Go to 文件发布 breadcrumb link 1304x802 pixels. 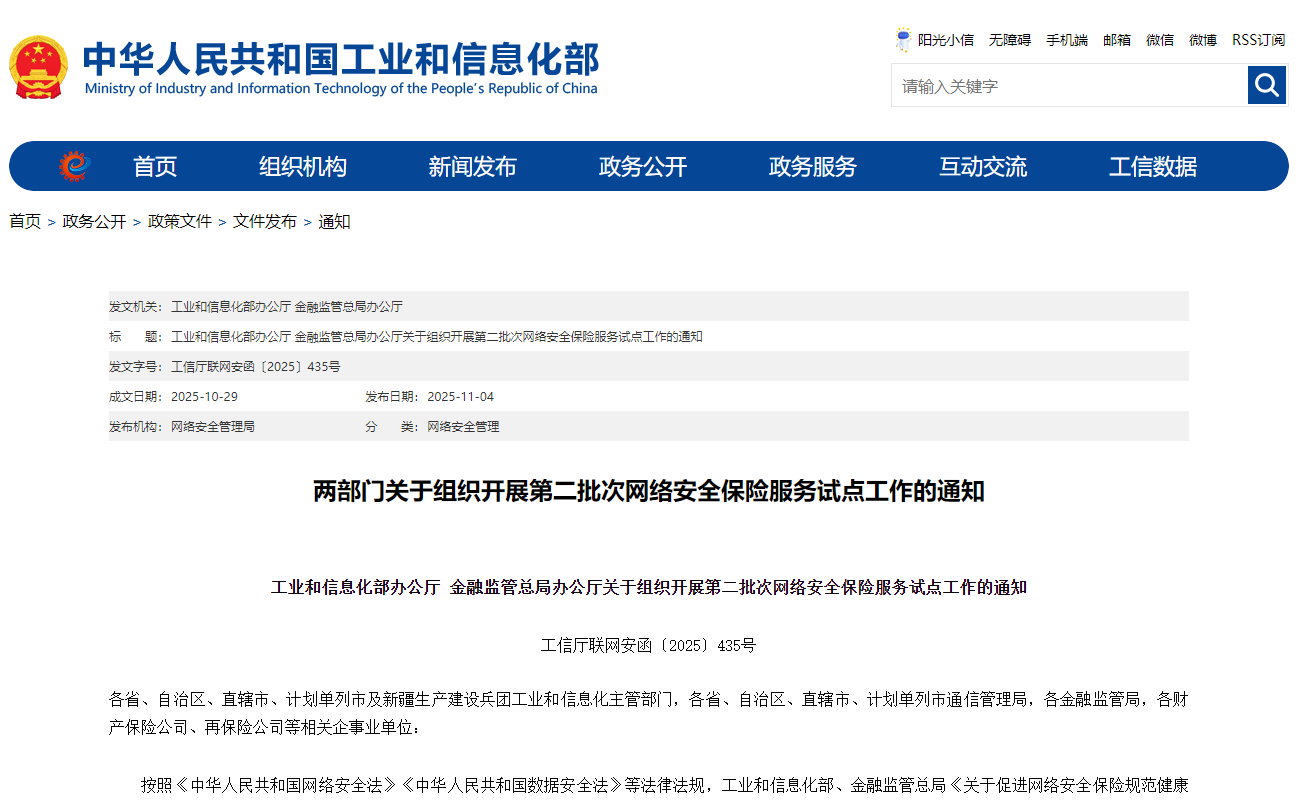(265, 222)
